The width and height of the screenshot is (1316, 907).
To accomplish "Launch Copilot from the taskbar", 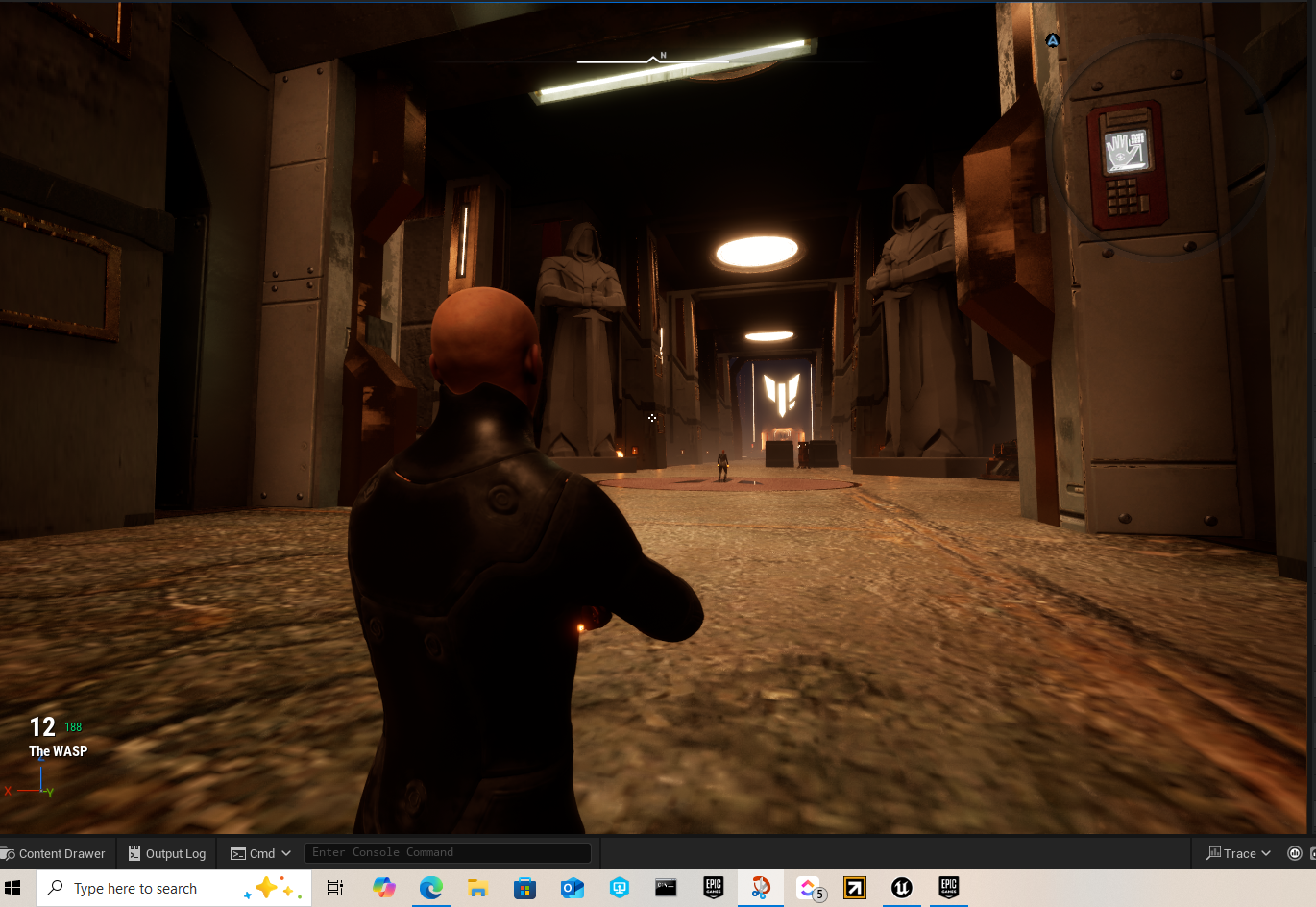I will pyautogui.click(x=383, y=888).
